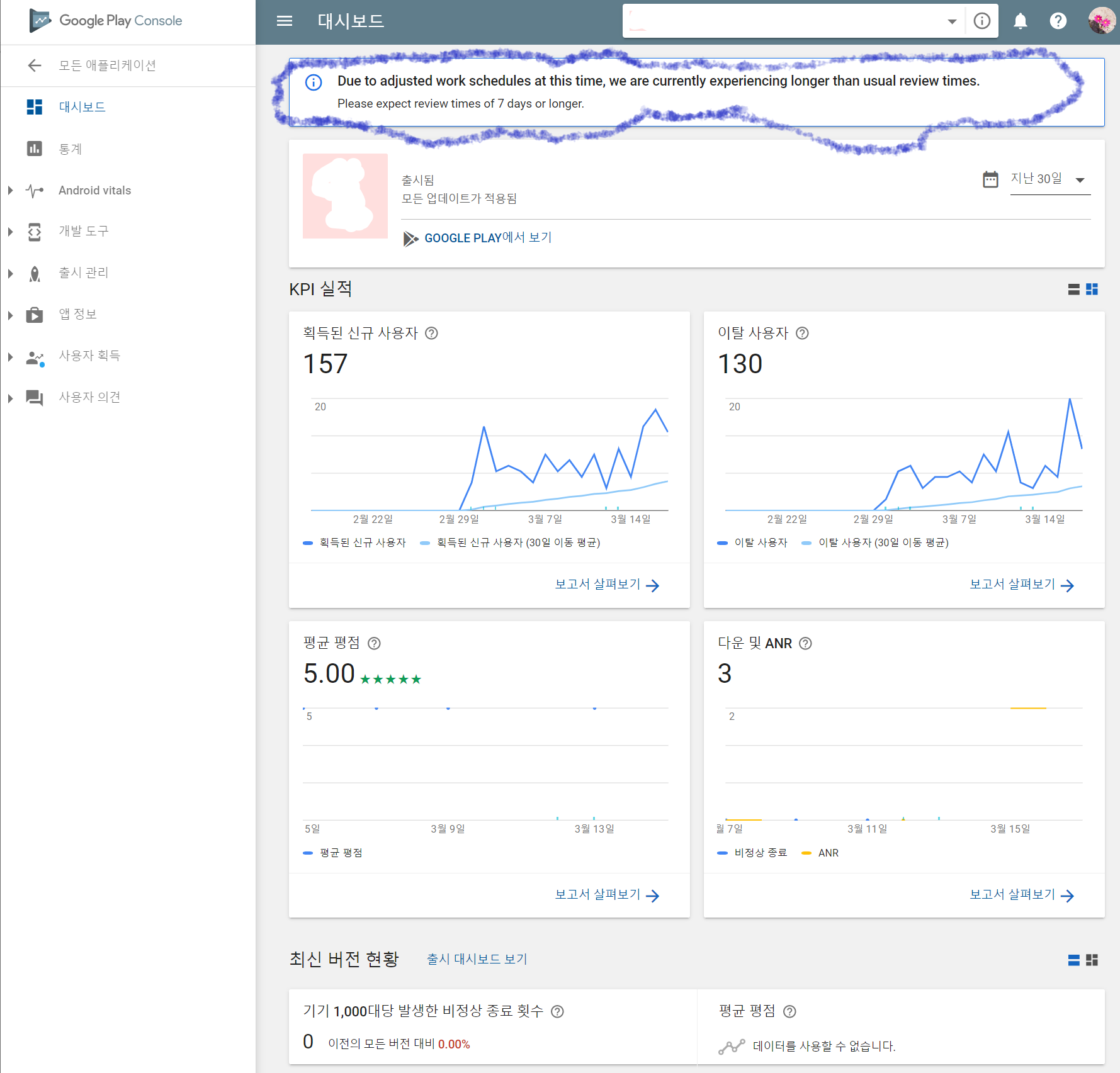Open the hamburger navigation menu
The width and height of the screenshot is (1120, 1073).
click(285, 21)
